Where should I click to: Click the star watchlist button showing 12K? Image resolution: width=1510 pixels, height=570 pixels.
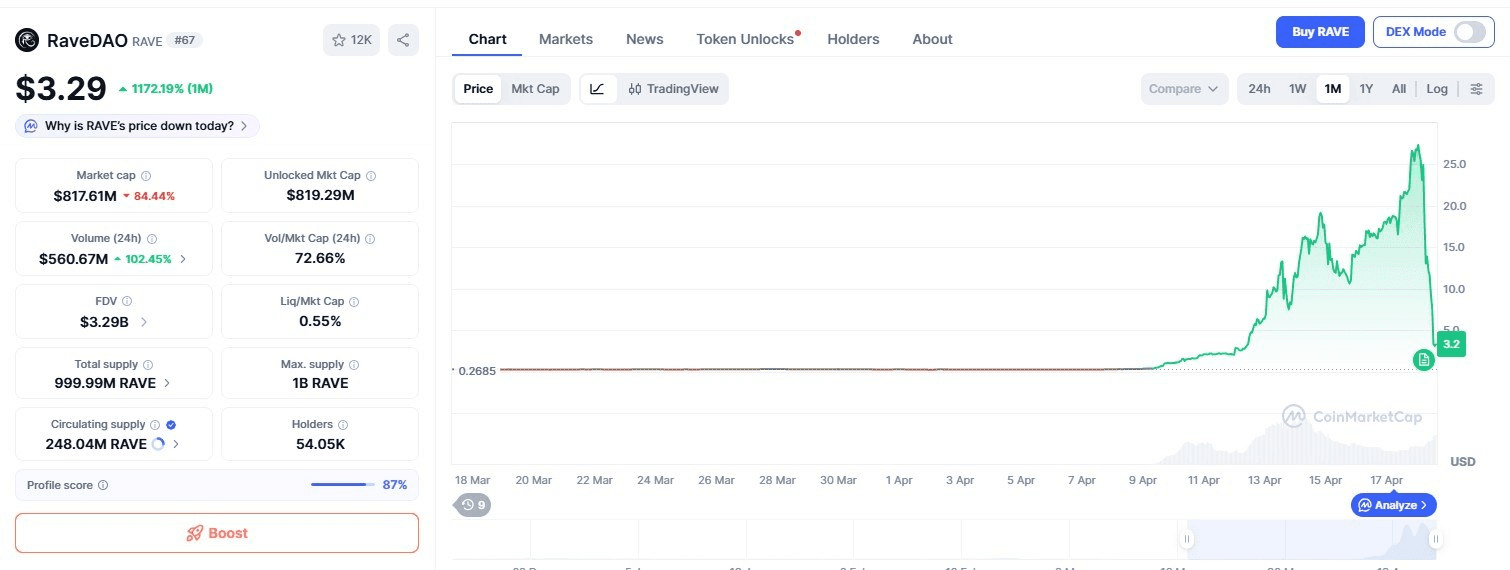pyautogui.click(x=351, y=40)
